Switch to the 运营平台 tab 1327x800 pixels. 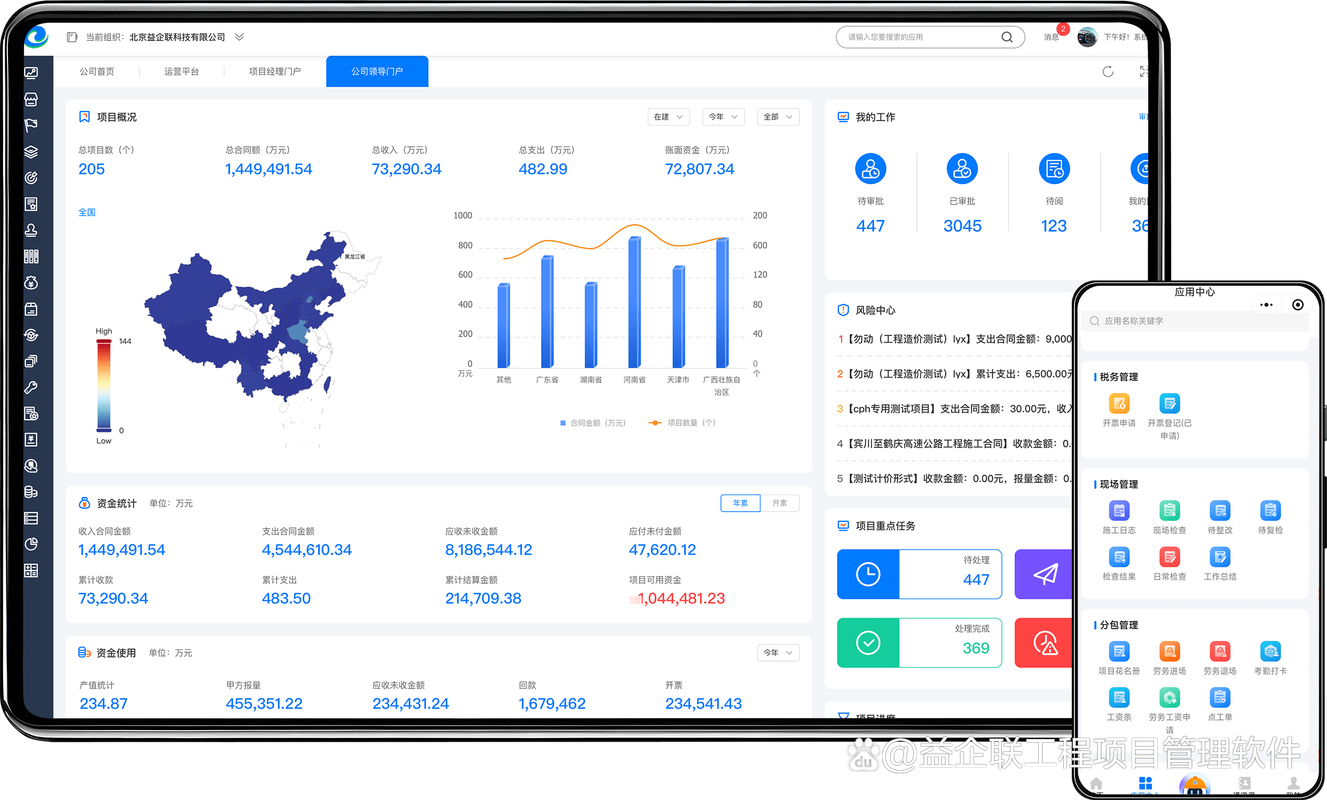(x=182, y=72)
